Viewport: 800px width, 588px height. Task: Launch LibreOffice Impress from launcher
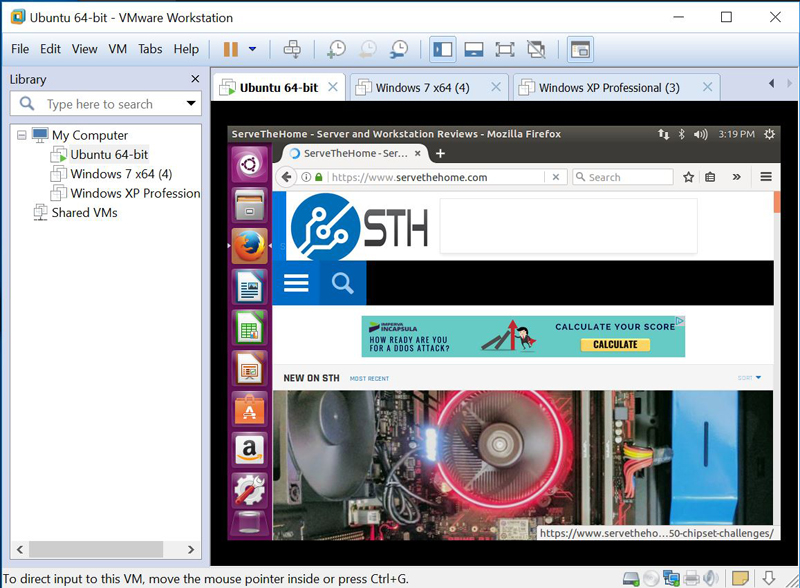(249, 369)
